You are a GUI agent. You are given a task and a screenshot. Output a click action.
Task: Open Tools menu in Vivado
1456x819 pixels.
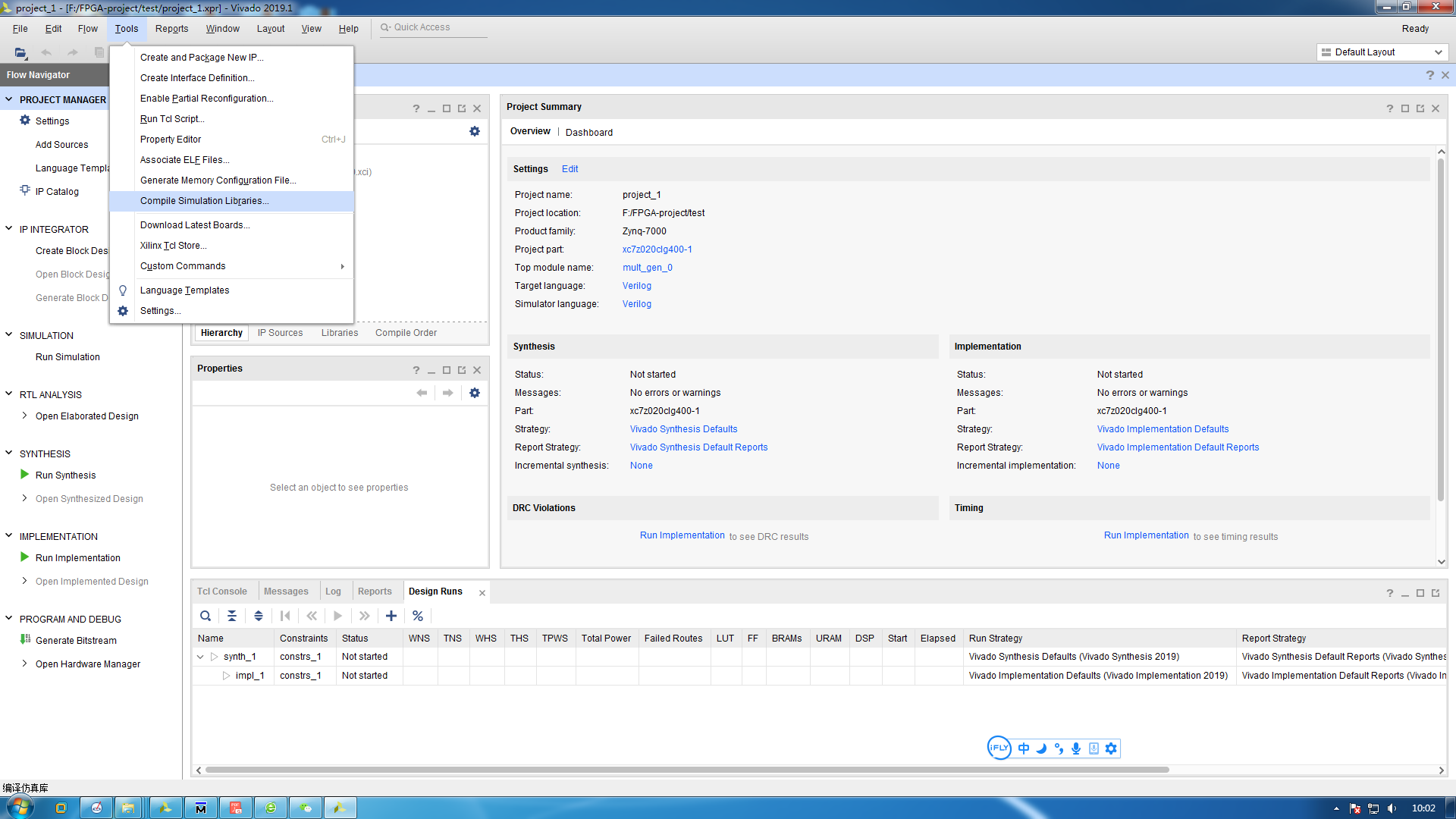124,27
